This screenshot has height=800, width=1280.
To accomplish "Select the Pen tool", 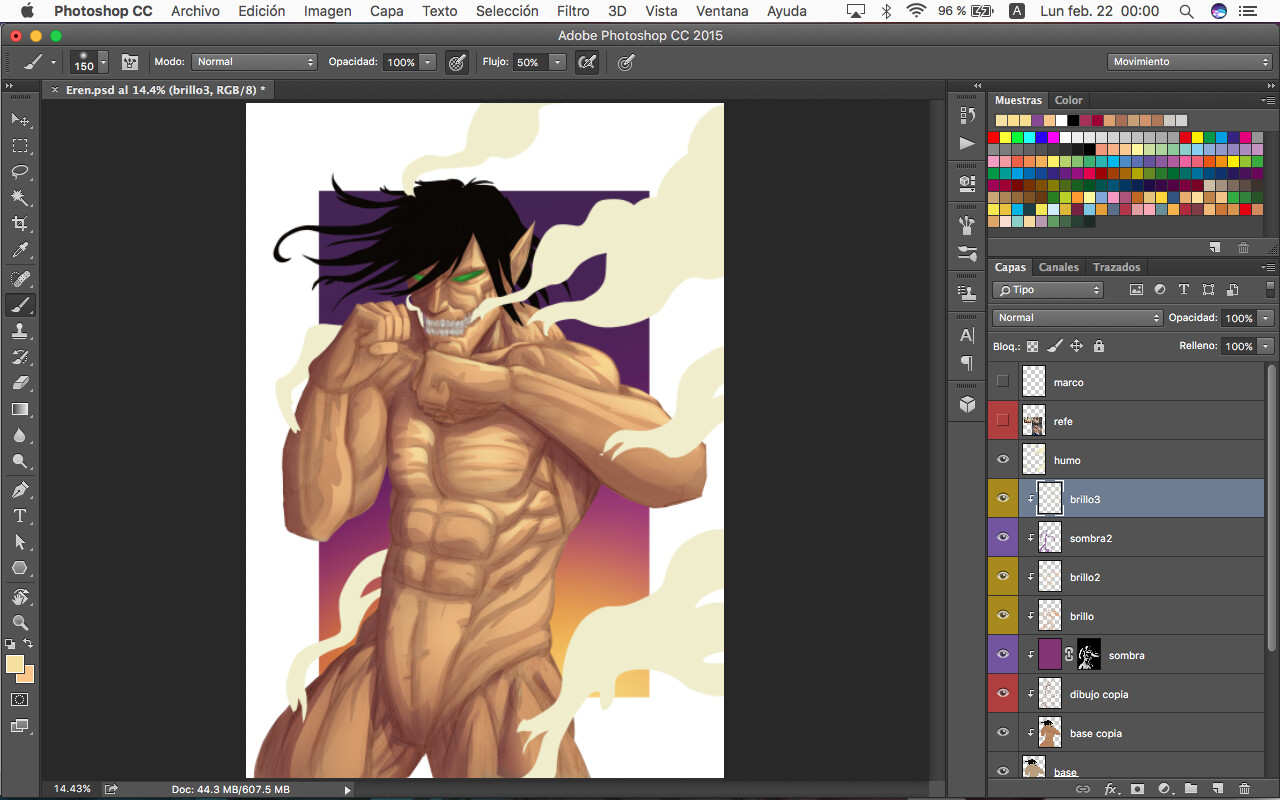I will click(20, 490).
